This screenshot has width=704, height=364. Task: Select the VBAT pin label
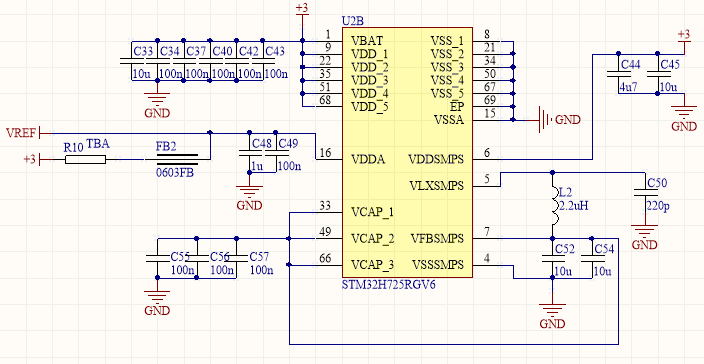pos(367,41)
